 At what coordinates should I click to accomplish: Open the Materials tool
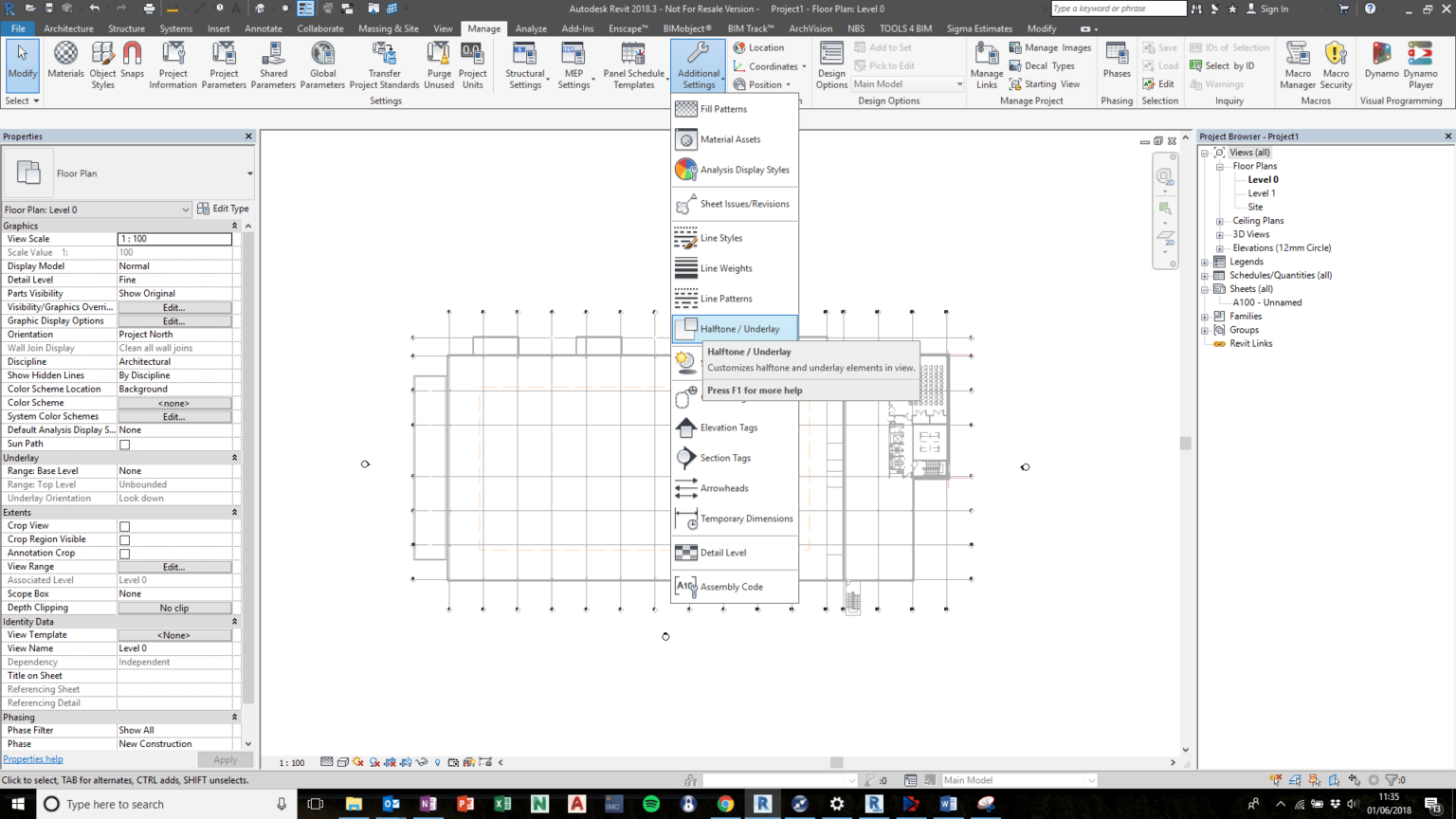65,64
